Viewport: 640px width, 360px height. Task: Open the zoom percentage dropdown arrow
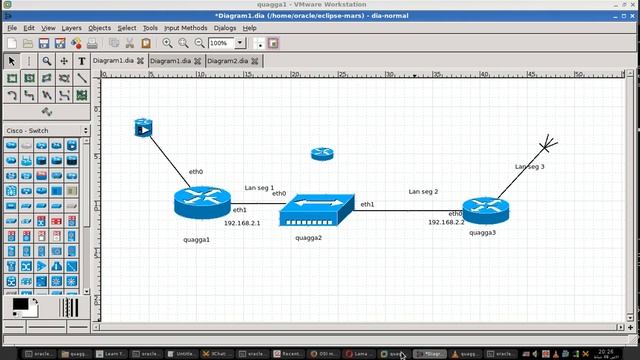pos(240,43)
